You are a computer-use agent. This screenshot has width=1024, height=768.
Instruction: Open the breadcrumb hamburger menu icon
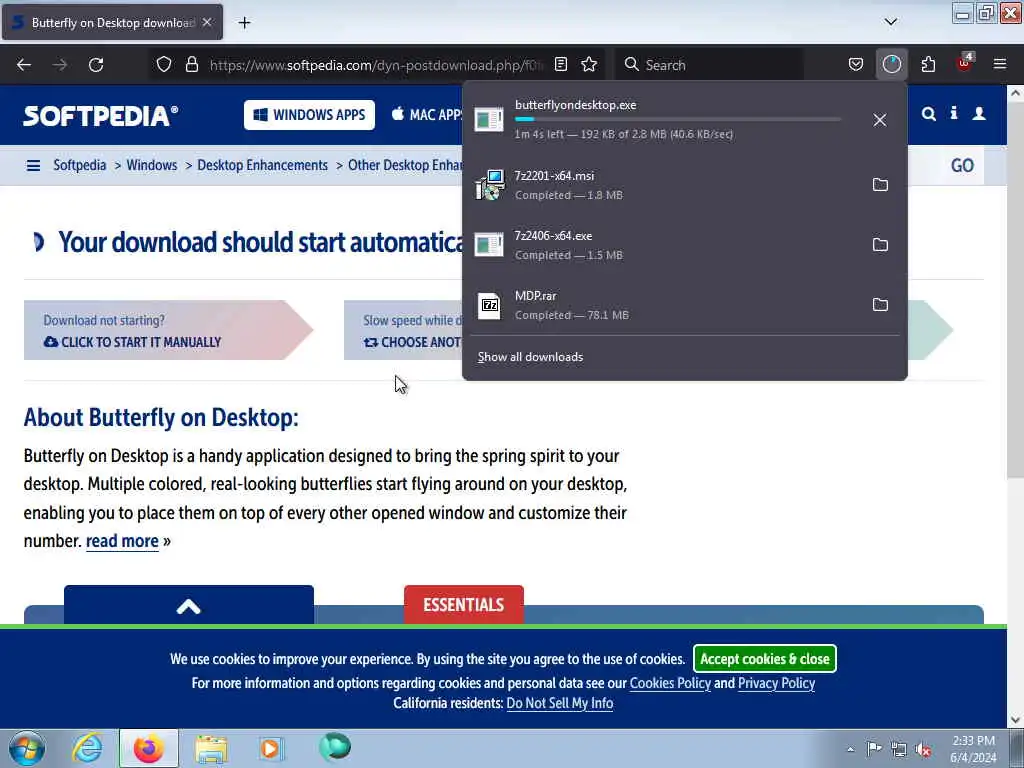[x=33, y=166]
